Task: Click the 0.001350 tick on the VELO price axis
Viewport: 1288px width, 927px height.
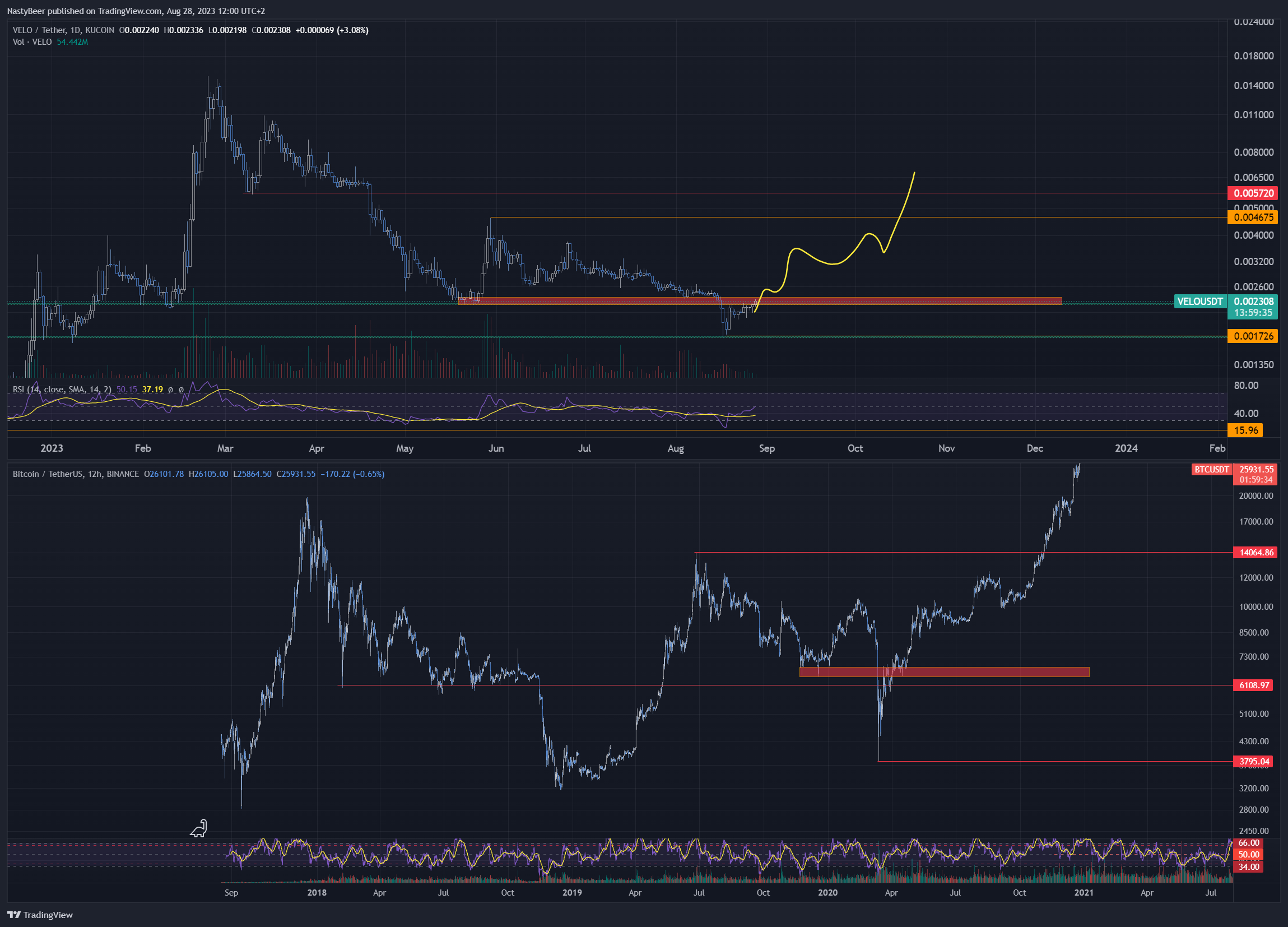Action: (x=1254, y=365)
